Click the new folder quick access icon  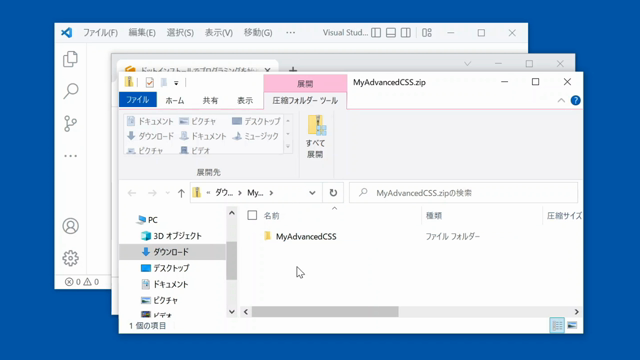pos(164,82)
